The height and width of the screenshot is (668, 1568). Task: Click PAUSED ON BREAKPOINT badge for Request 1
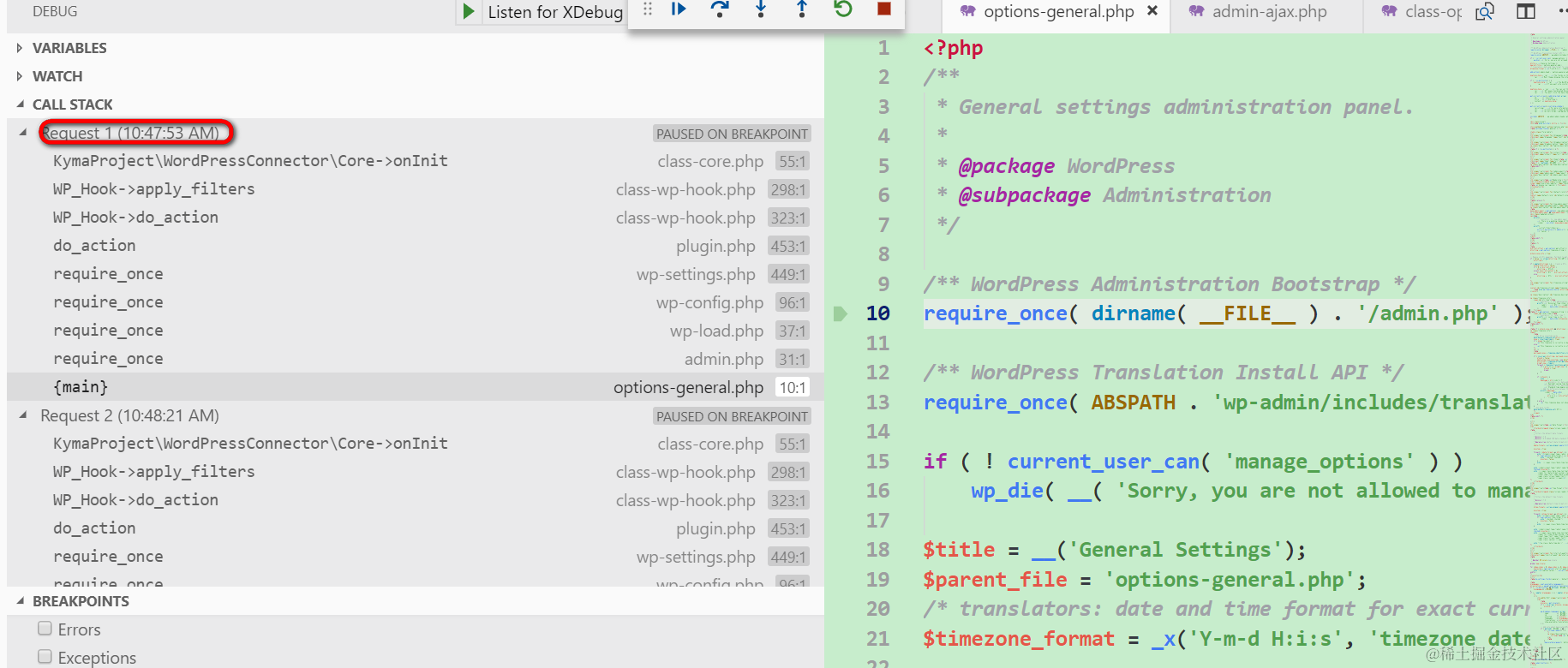click(732, 134)
